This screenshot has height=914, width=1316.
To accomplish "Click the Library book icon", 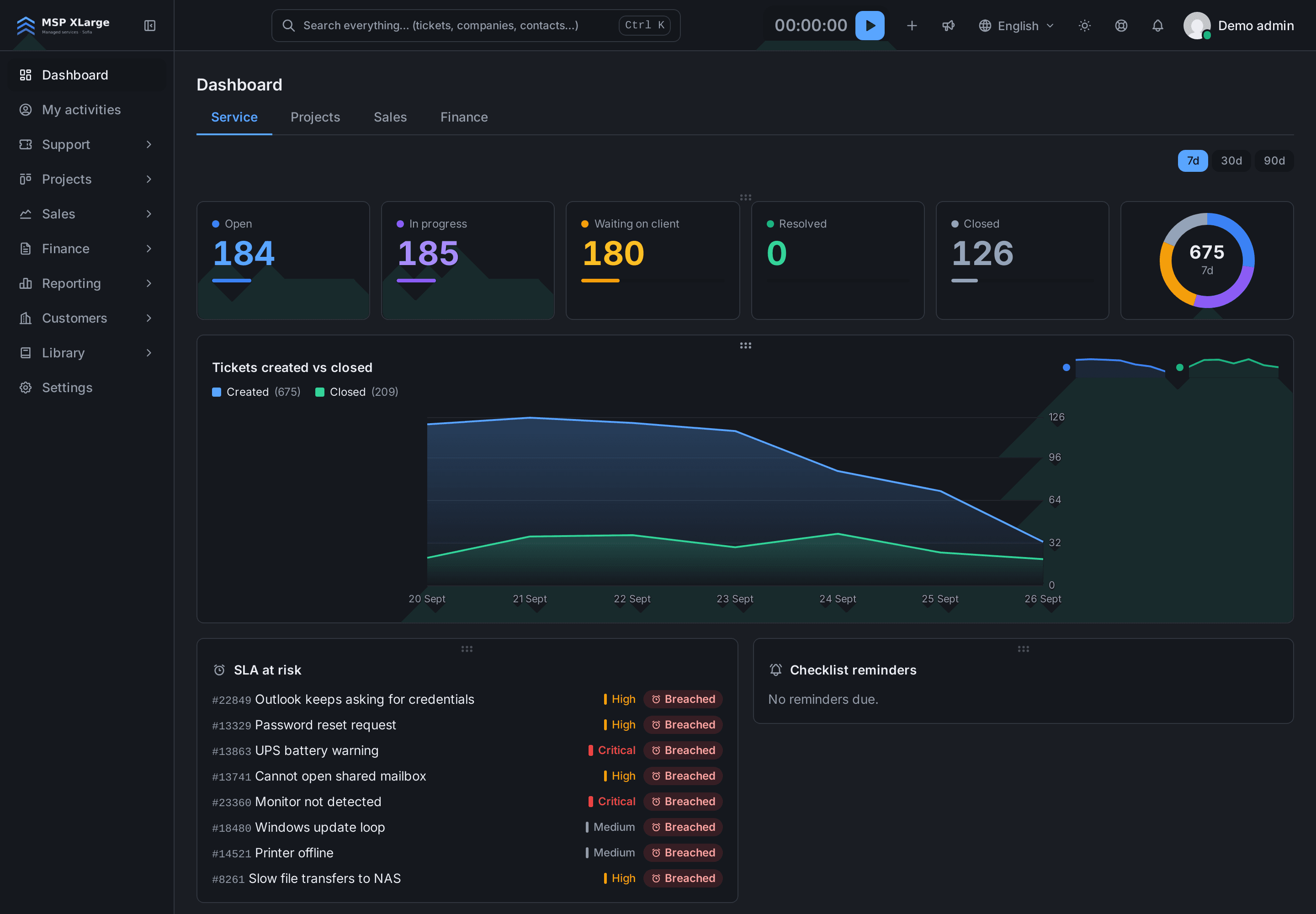I will [25, 353].
